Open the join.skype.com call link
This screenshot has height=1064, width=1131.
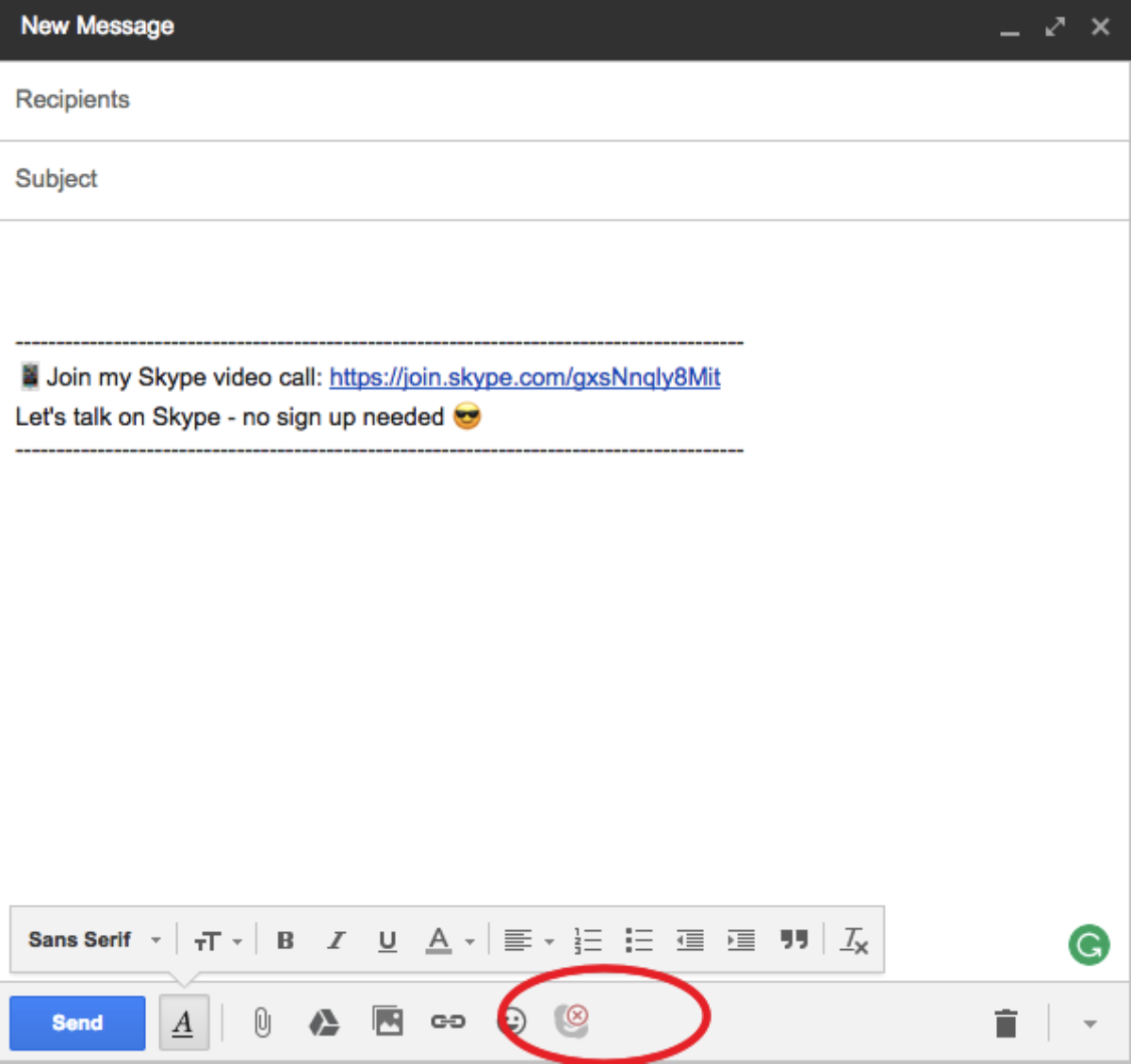(525, 377)
